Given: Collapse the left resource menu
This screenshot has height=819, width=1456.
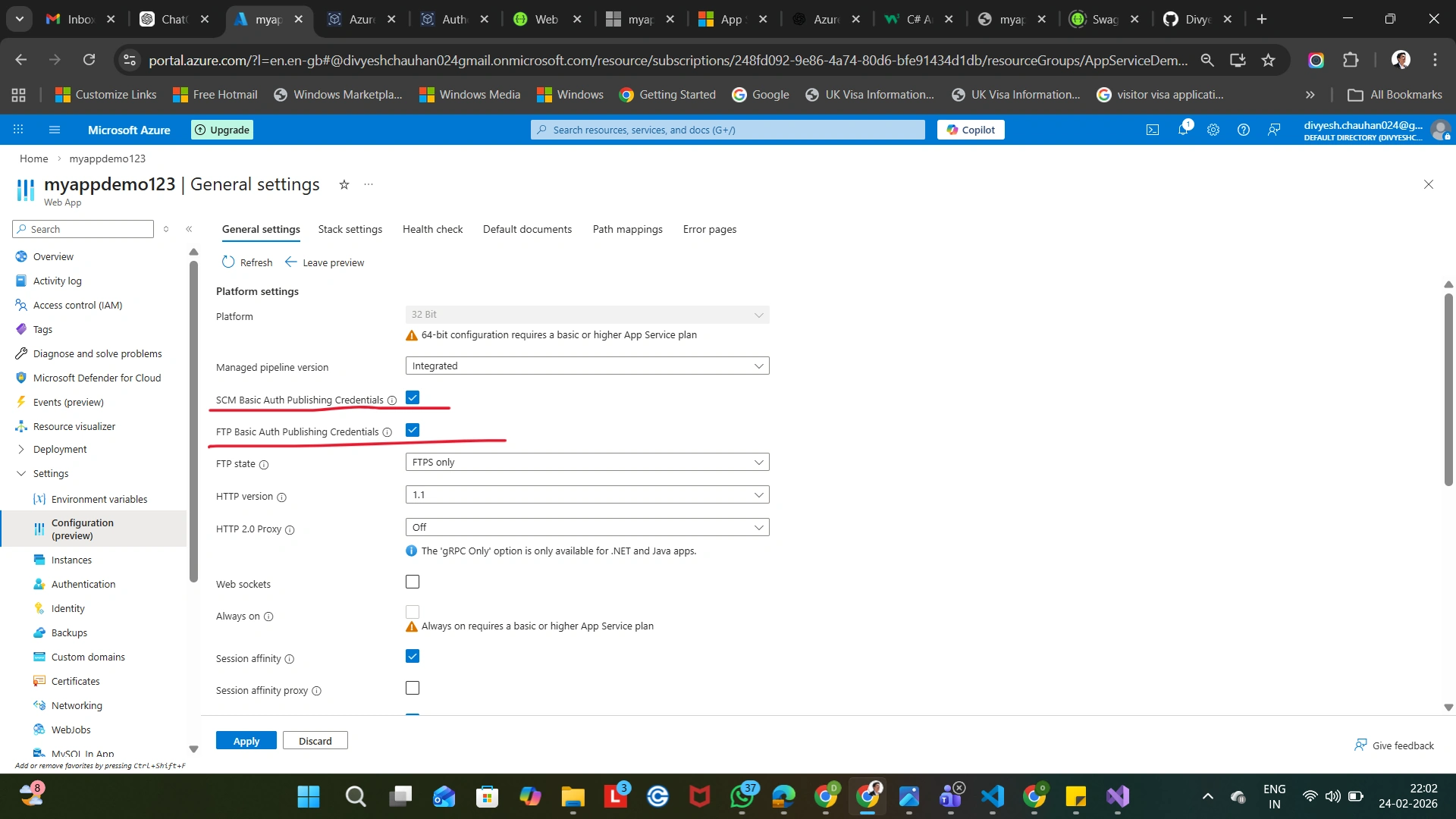Looking at the screenshot, I should [189, 229].
